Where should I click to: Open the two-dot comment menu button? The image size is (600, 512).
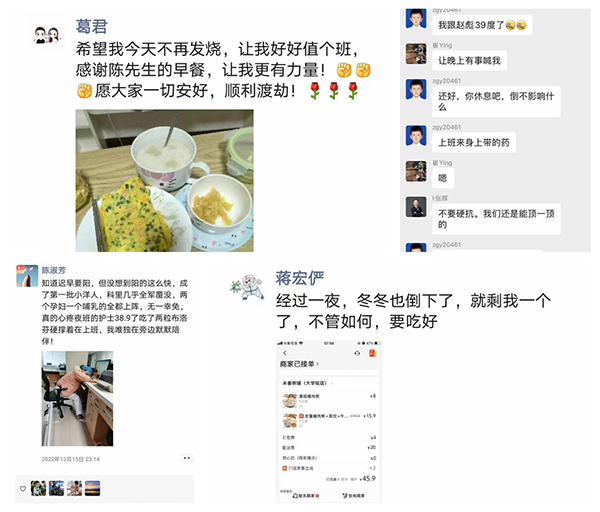(187, 458)
